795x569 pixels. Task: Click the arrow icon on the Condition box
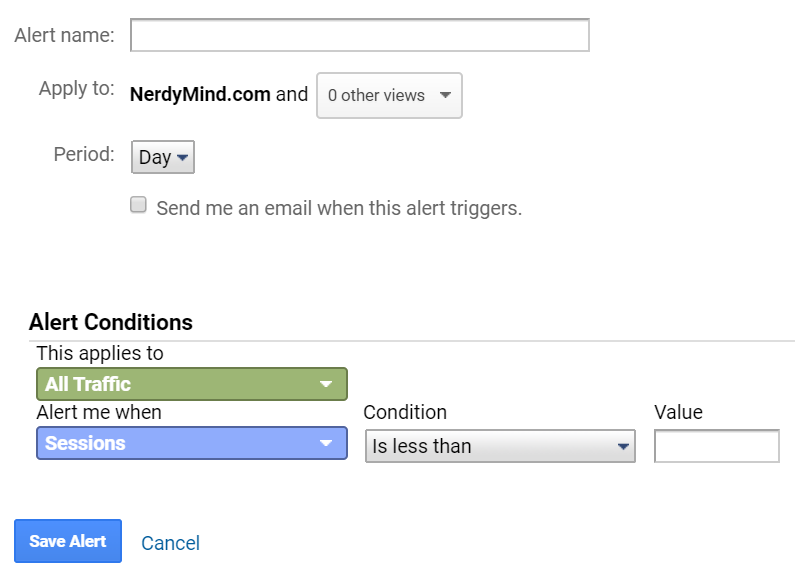pyautogui.click(x=623, y=447)
